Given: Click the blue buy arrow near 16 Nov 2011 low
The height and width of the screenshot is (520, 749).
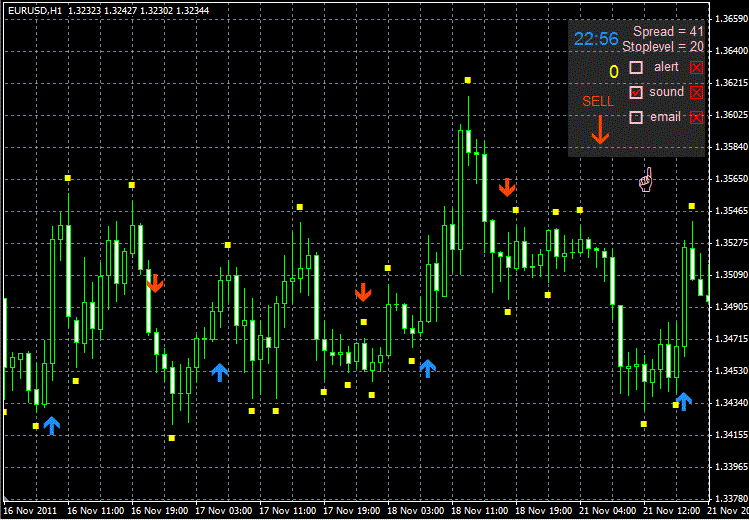Looking at the screenshot, I should (x=52, y=425).
